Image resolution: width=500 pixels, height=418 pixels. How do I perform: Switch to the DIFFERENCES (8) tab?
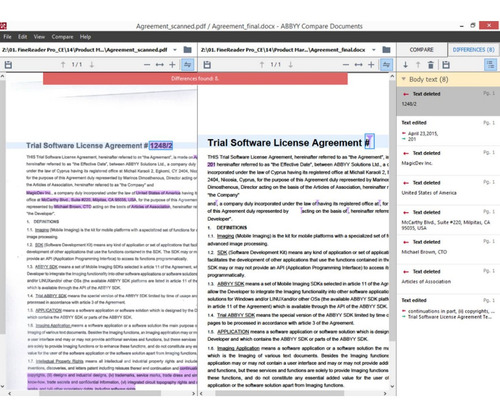[473, 50]
